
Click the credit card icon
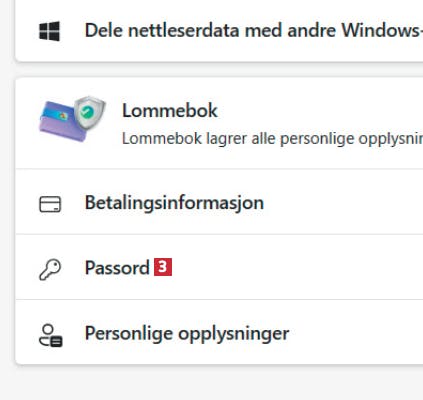pyautogui.click(x=50, y=204)
